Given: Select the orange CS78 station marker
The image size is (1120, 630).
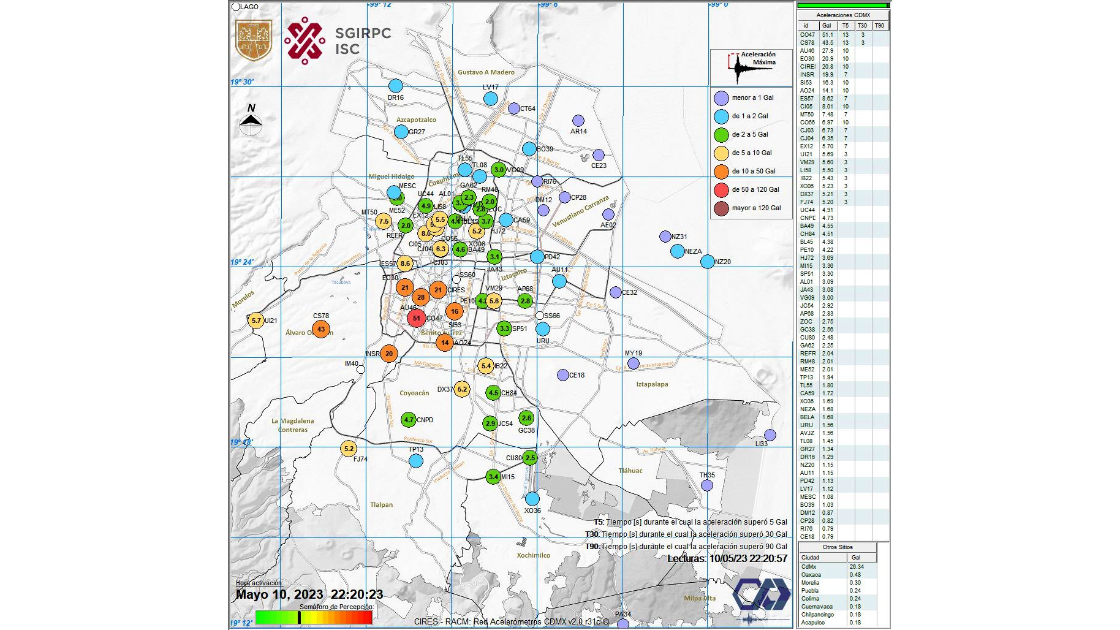Looking at the screenshot, I should (x=321, y=329).
